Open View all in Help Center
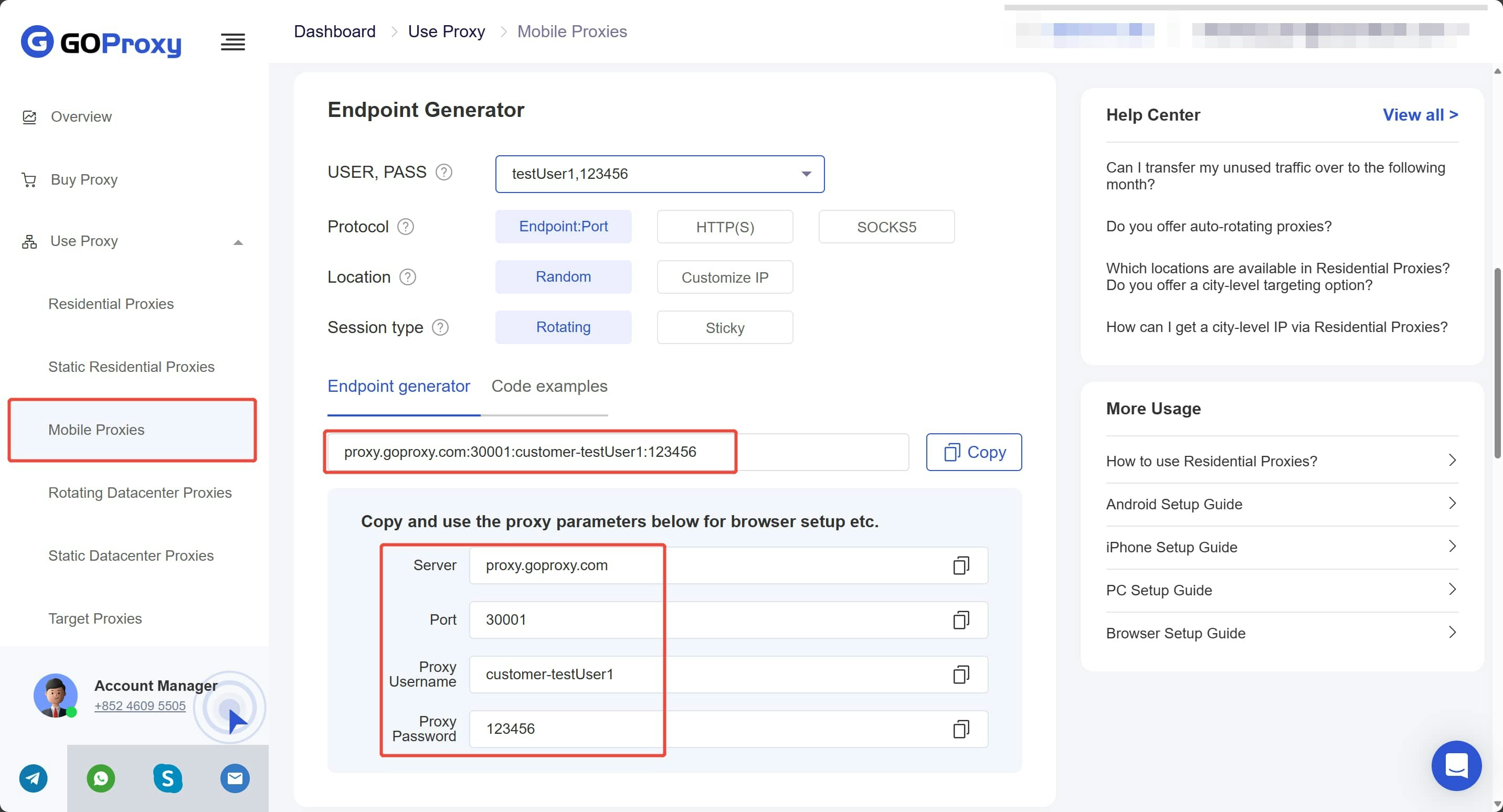Screen dimensions: 1503x812 1420,115
